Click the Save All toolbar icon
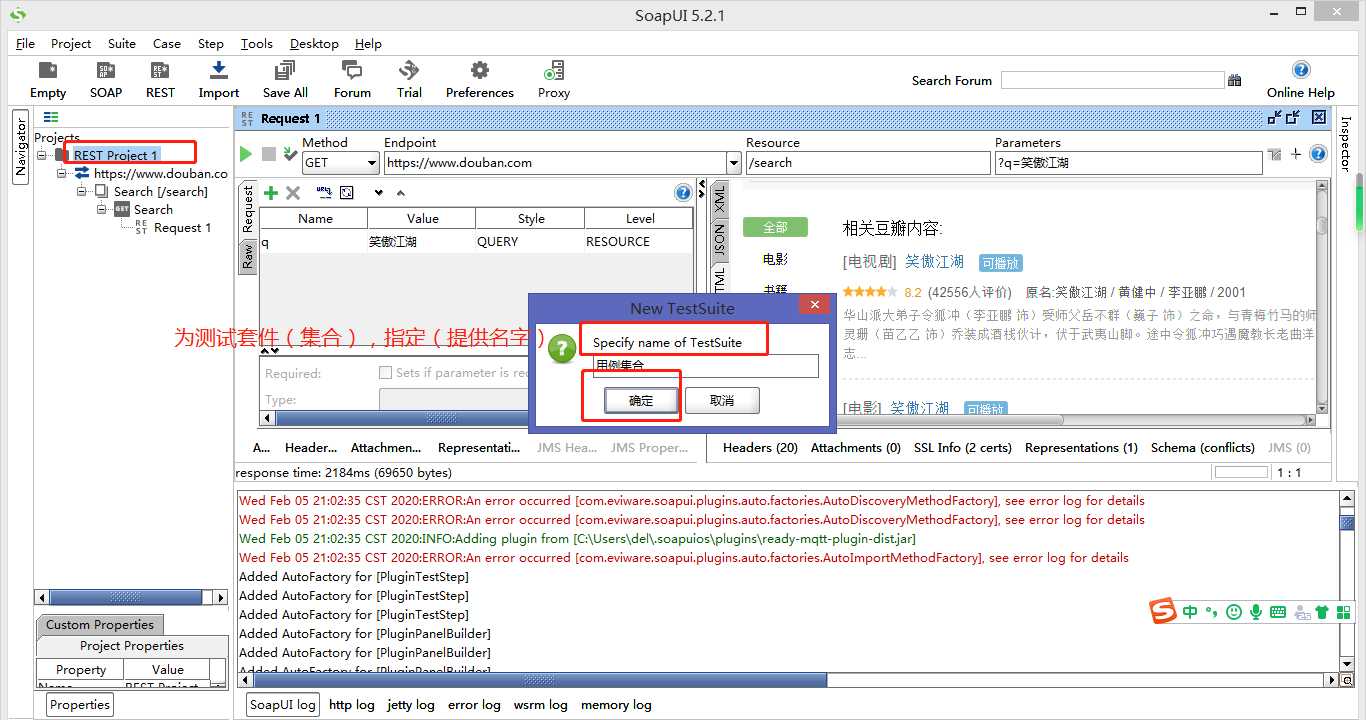 tap(285, 71)
